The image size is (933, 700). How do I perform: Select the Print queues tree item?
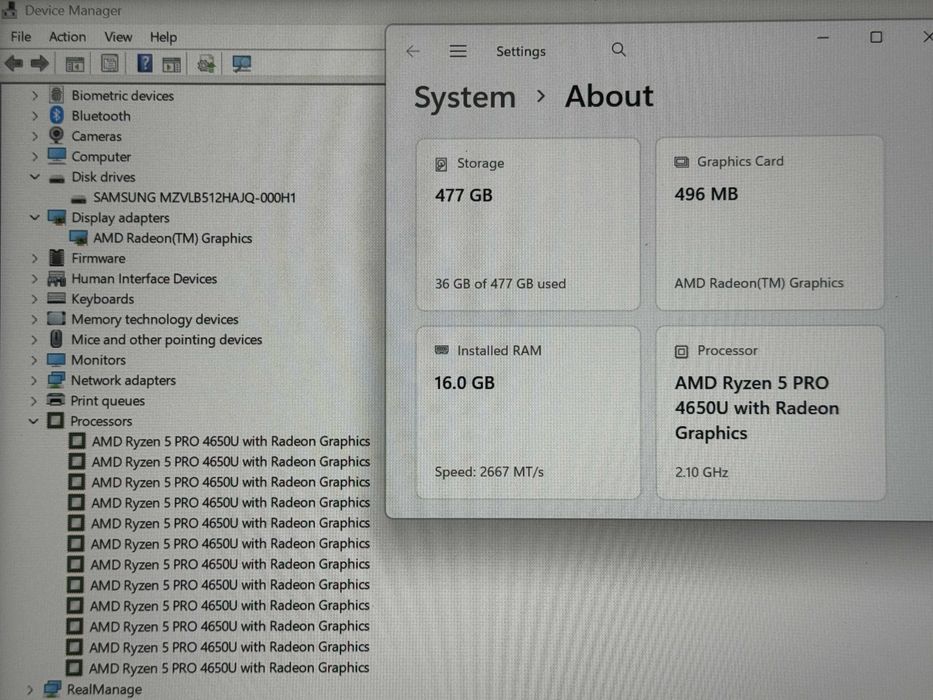108,401
